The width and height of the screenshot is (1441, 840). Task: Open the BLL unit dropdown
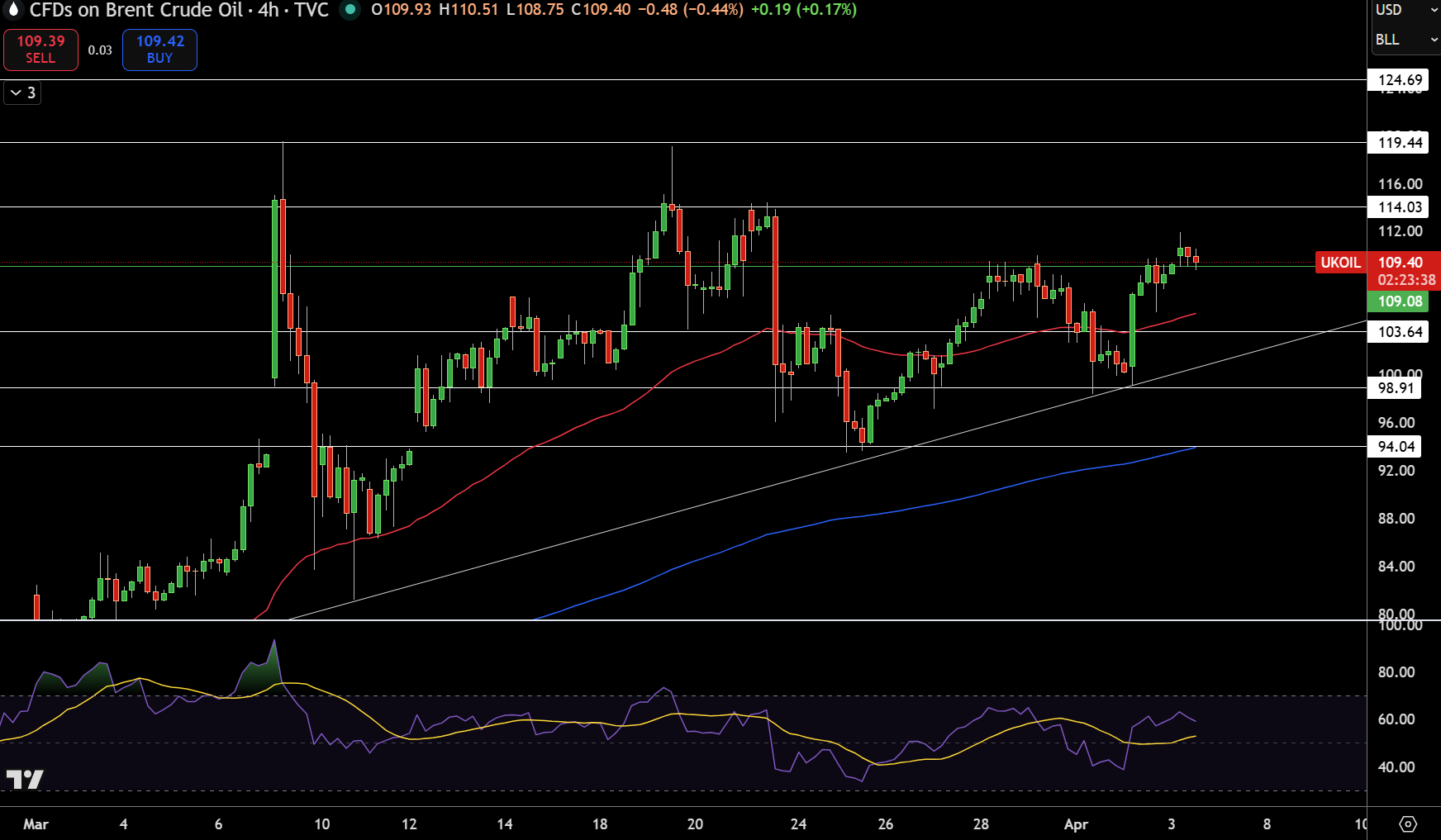1405,40
